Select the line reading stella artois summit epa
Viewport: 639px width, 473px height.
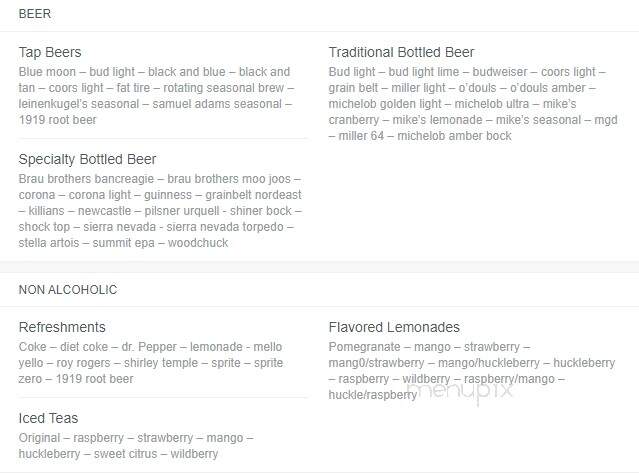pos(123,243)
